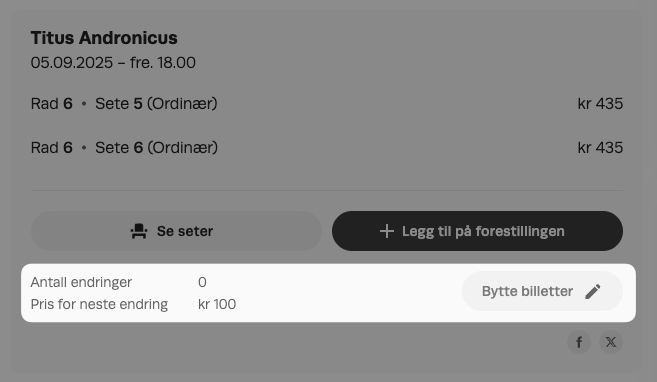The height and width of the screenshot is (382, 657).
Task: Click Legg til på forestillingen button
Action: (x=477, y=231)
